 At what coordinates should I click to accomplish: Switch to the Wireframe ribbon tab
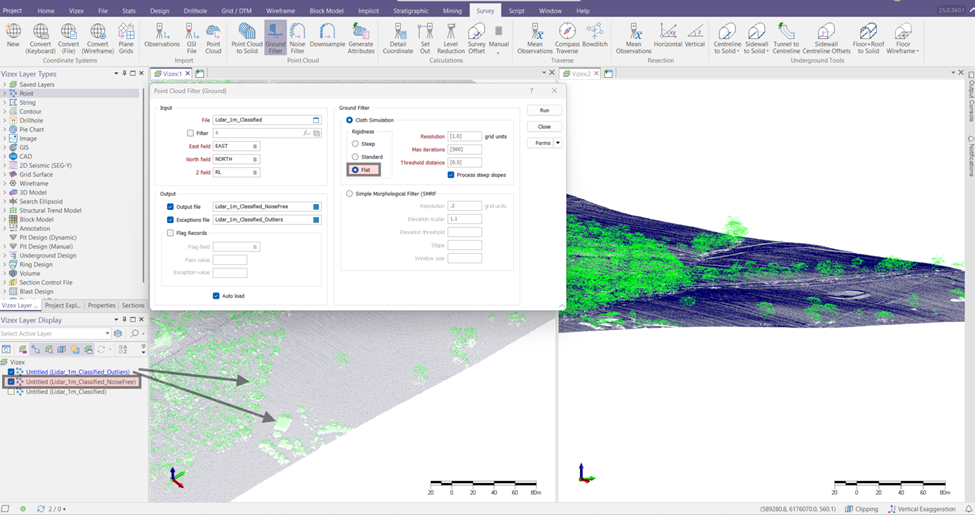click(x=280, y=10)
